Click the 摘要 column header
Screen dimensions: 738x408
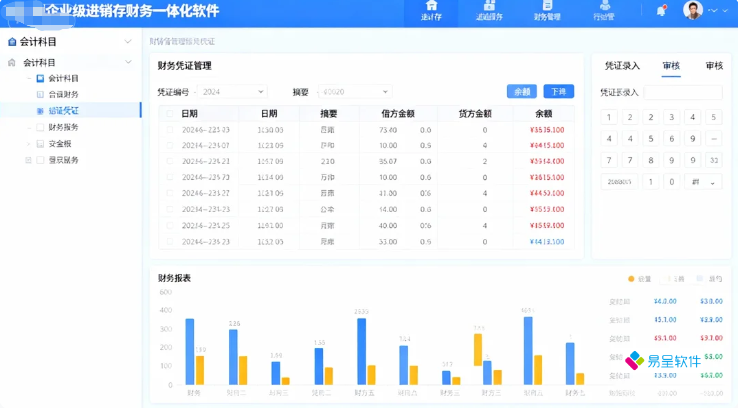point(329,113)
